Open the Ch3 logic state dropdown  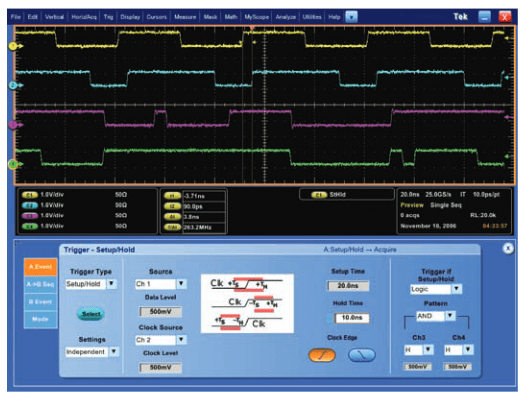pos(428,350)
